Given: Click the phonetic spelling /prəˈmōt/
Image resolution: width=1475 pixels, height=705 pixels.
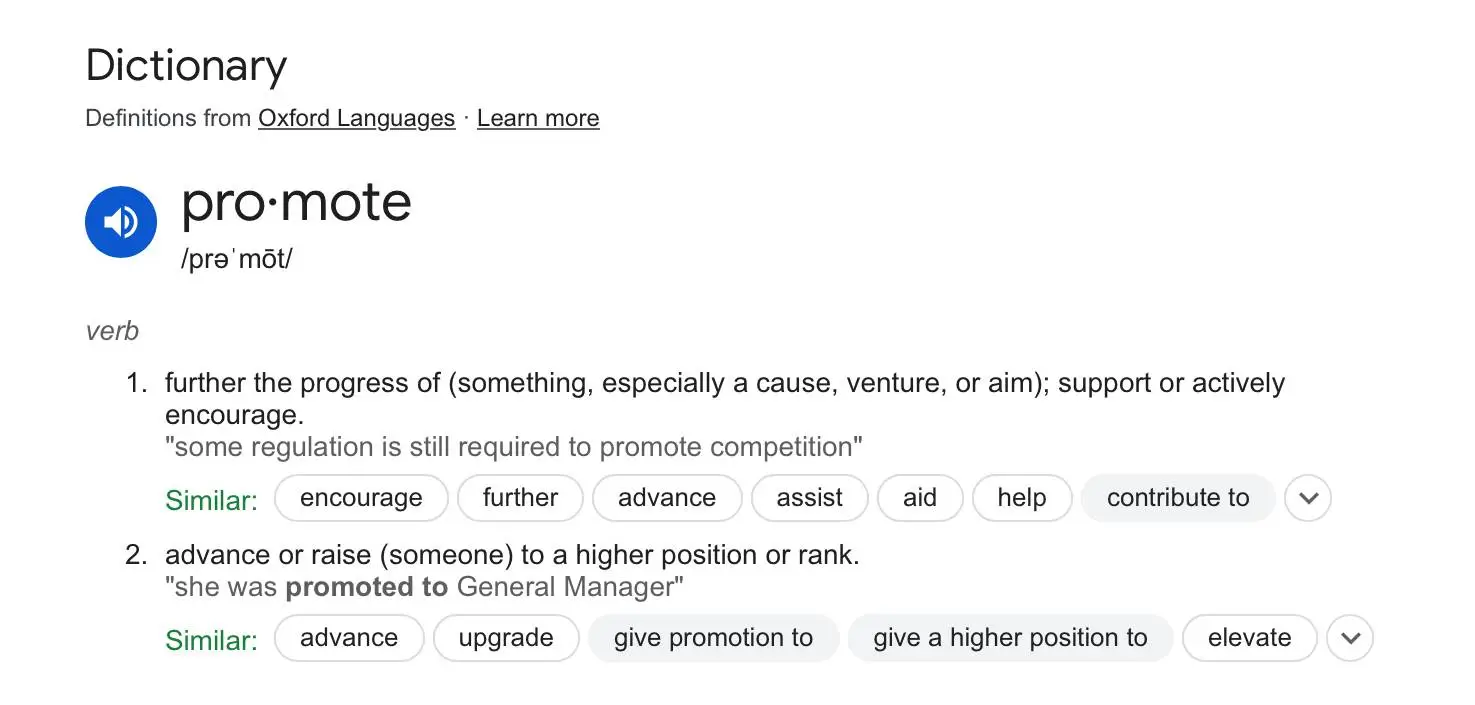Looking at the screenshot, I should [237, 259].
